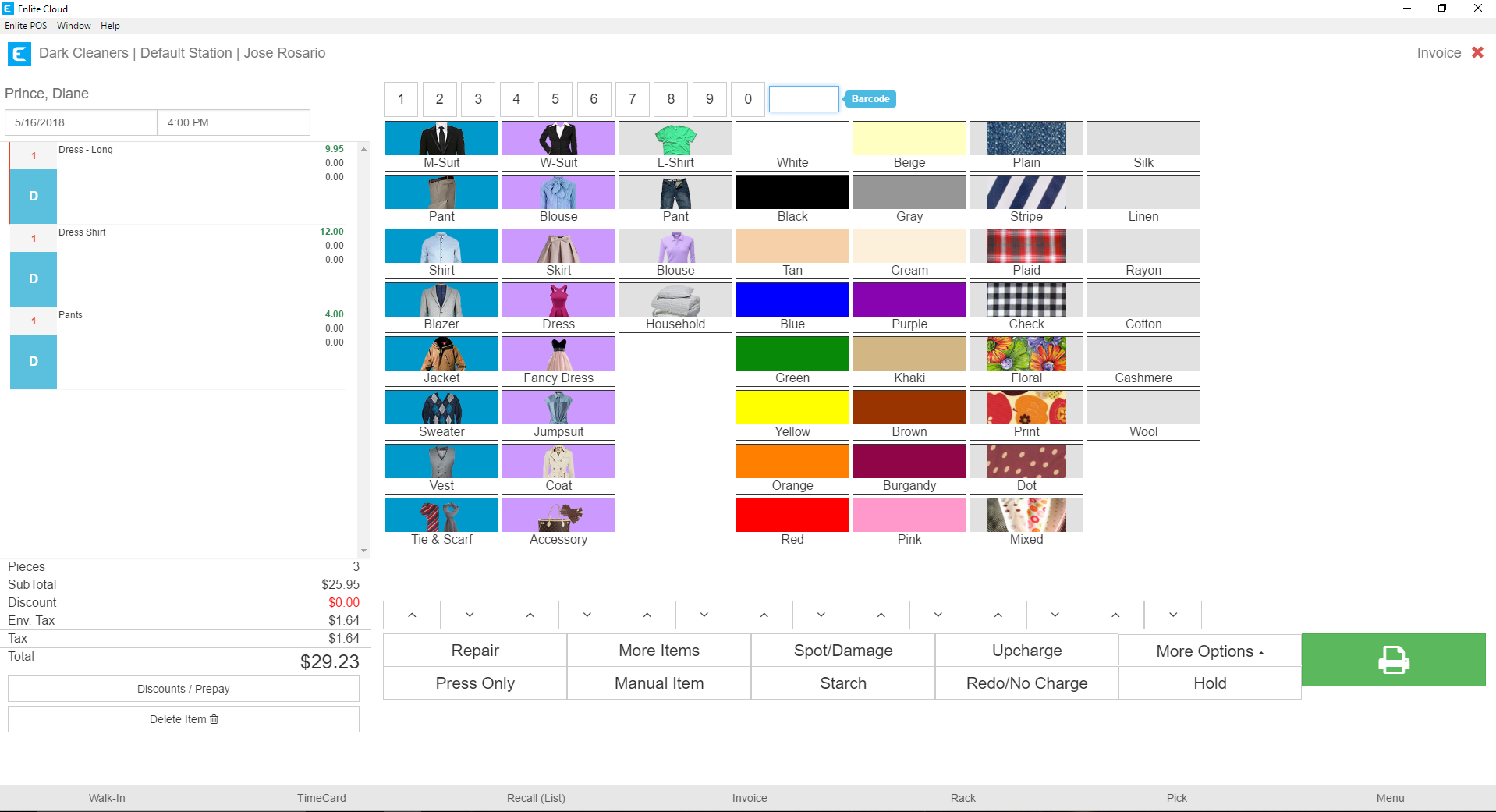Screen dimensions: 1496x812
Task: Page down the pattern column under Mixed
Action: click(x=1055, y=615)
